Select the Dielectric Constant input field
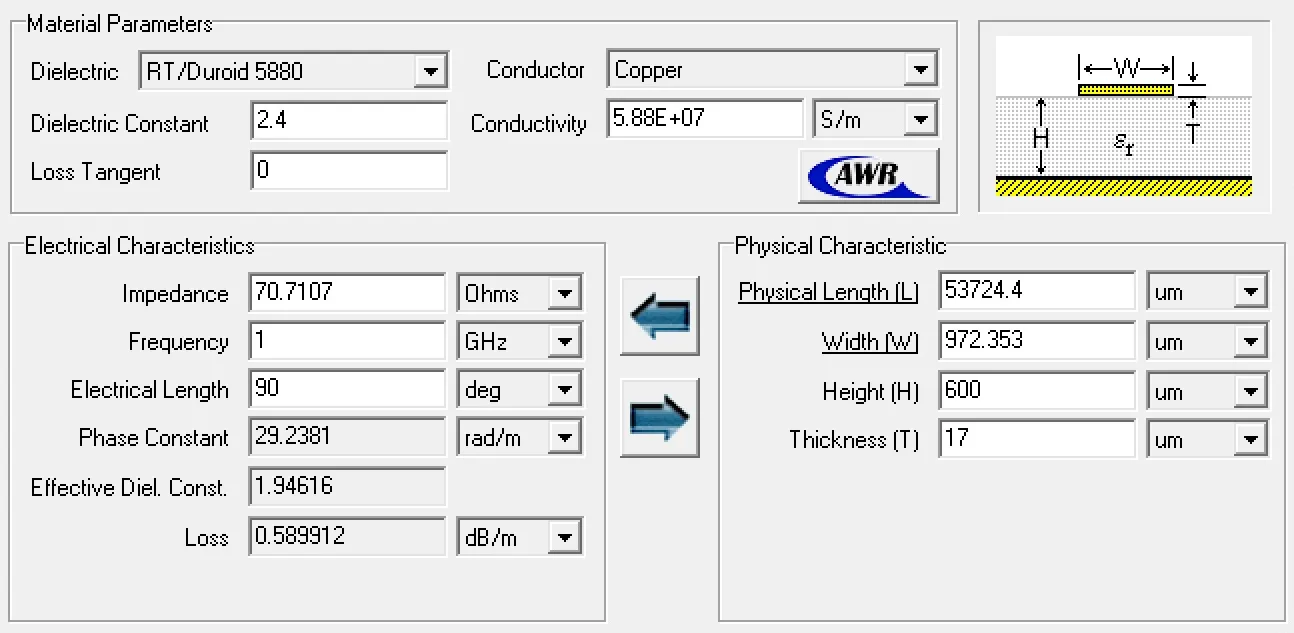 348,120
